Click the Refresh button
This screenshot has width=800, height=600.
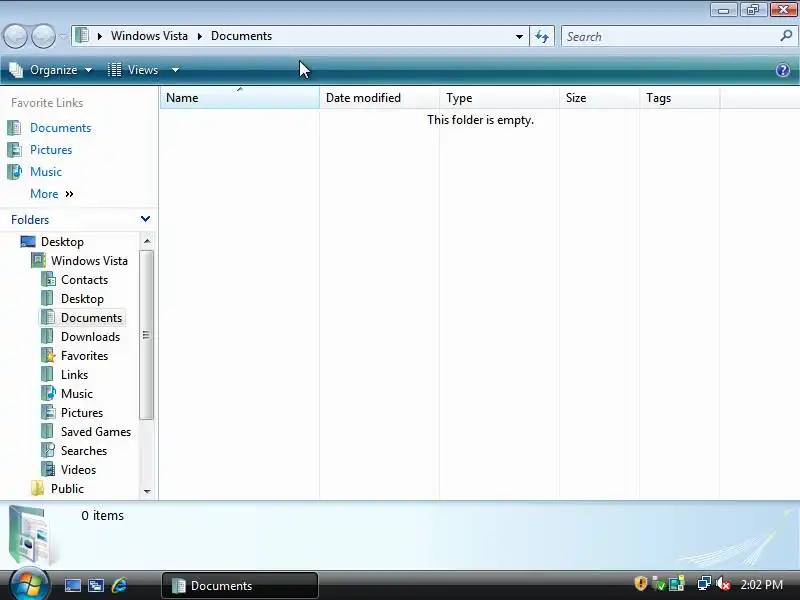542,36
